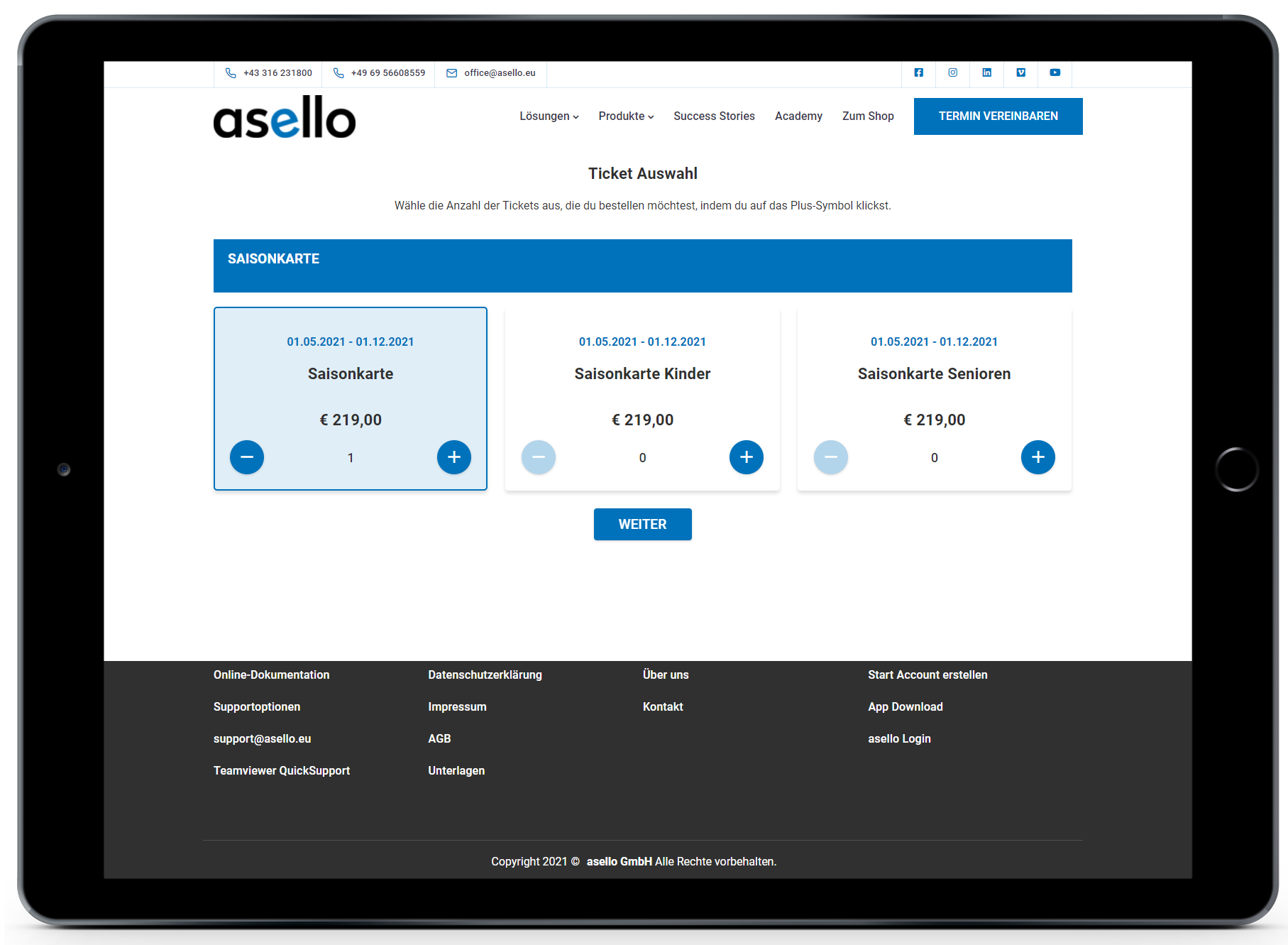This screenshot has width=1288, height=945.
Task: Go to the Academy page
Action: [x=798, y=116]
